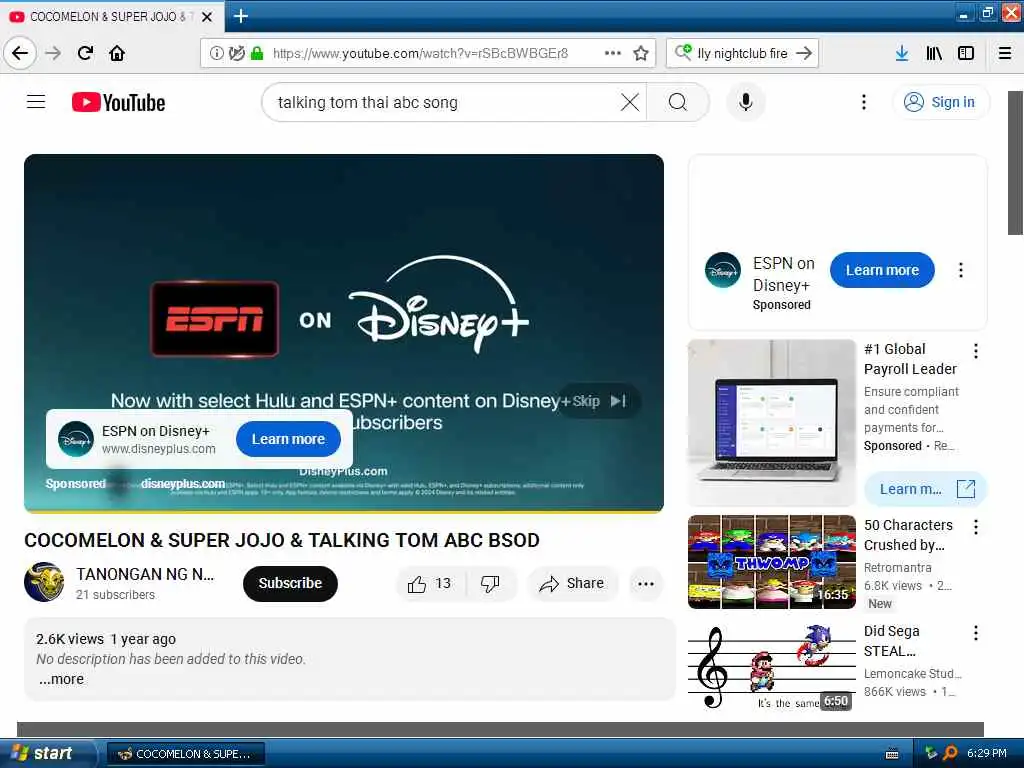Clear the YouTube search text
Viewport: 1024px width, 768px height.
point(630,102)
